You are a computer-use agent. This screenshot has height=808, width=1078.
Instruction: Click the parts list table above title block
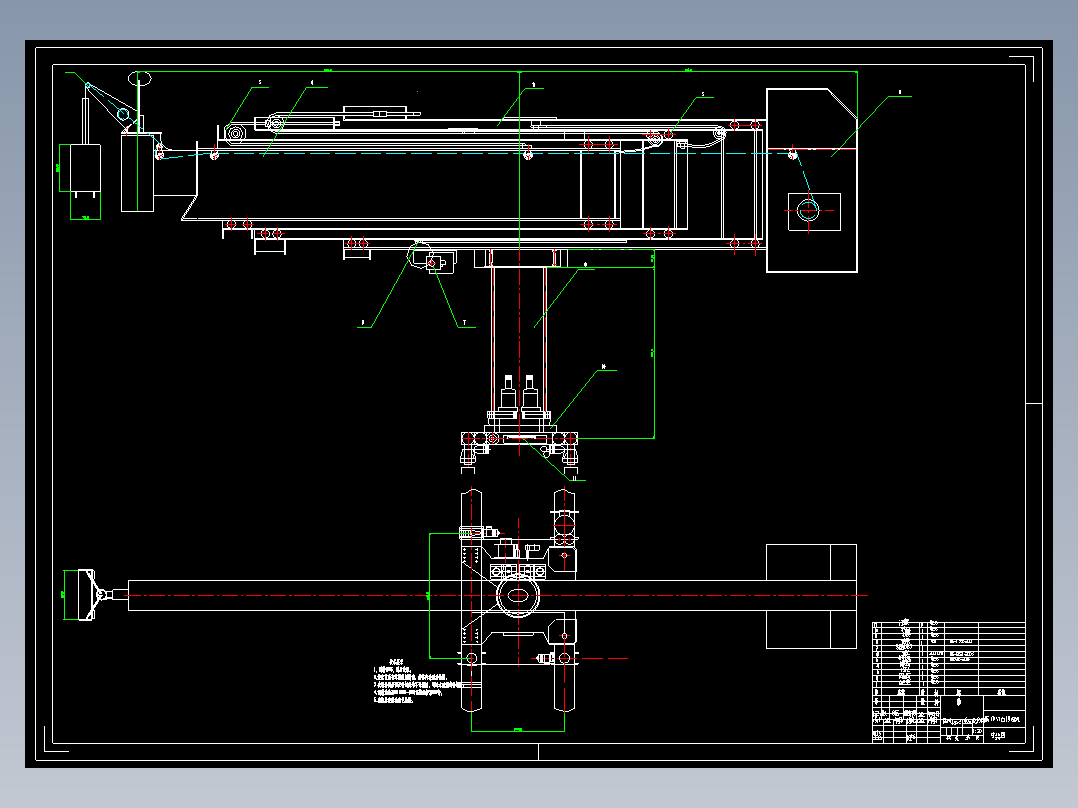click(949, 659)
